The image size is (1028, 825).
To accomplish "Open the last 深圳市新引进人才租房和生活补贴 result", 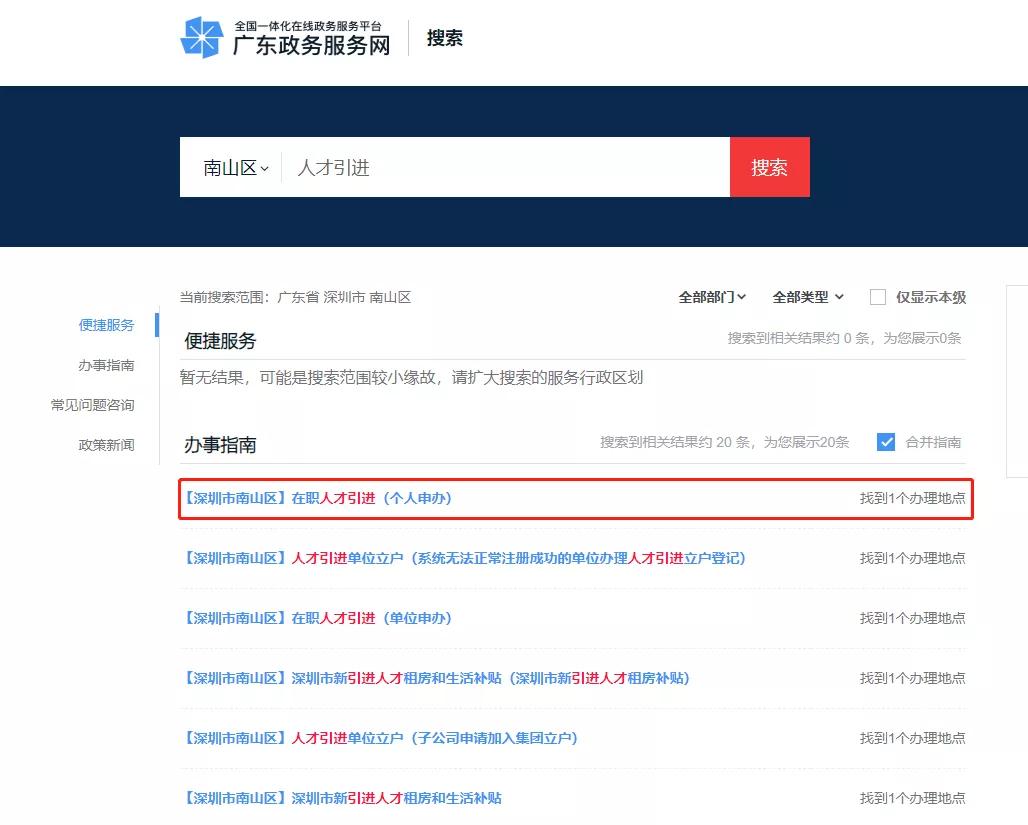I will 345,798.
